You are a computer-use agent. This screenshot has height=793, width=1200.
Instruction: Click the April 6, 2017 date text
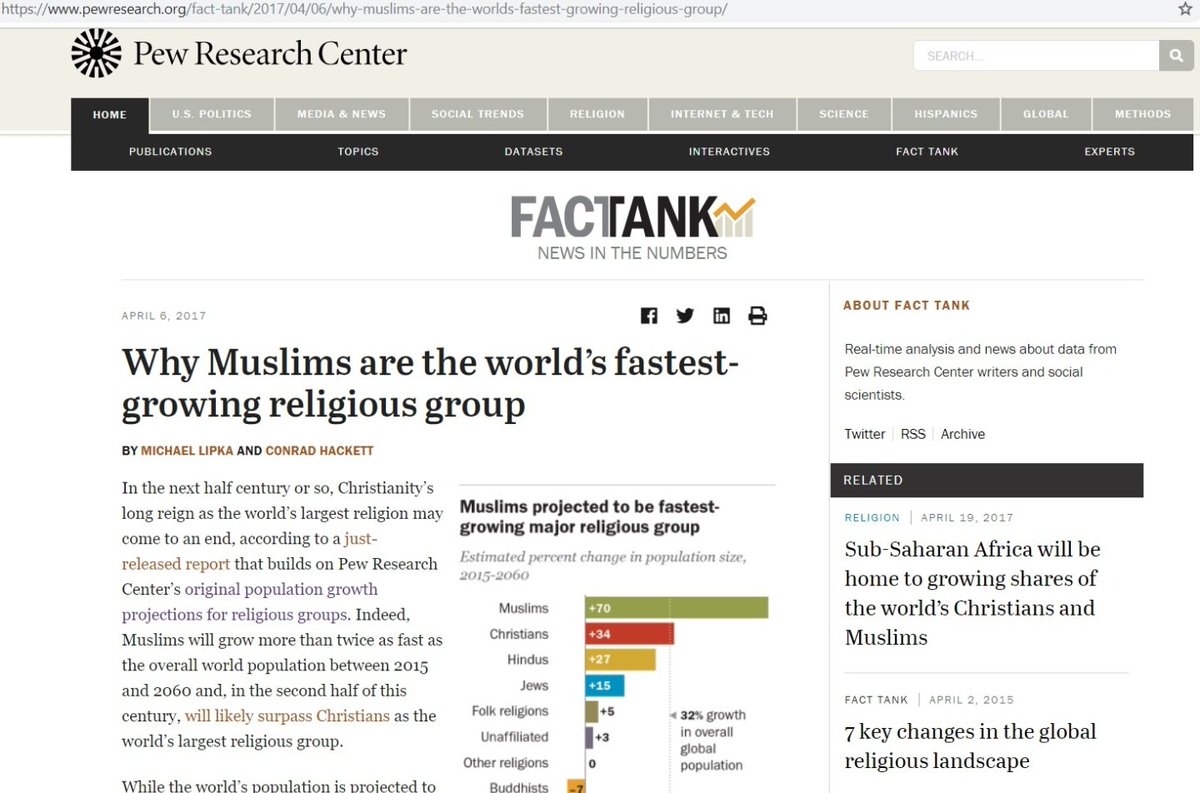(x=164, y=316)
